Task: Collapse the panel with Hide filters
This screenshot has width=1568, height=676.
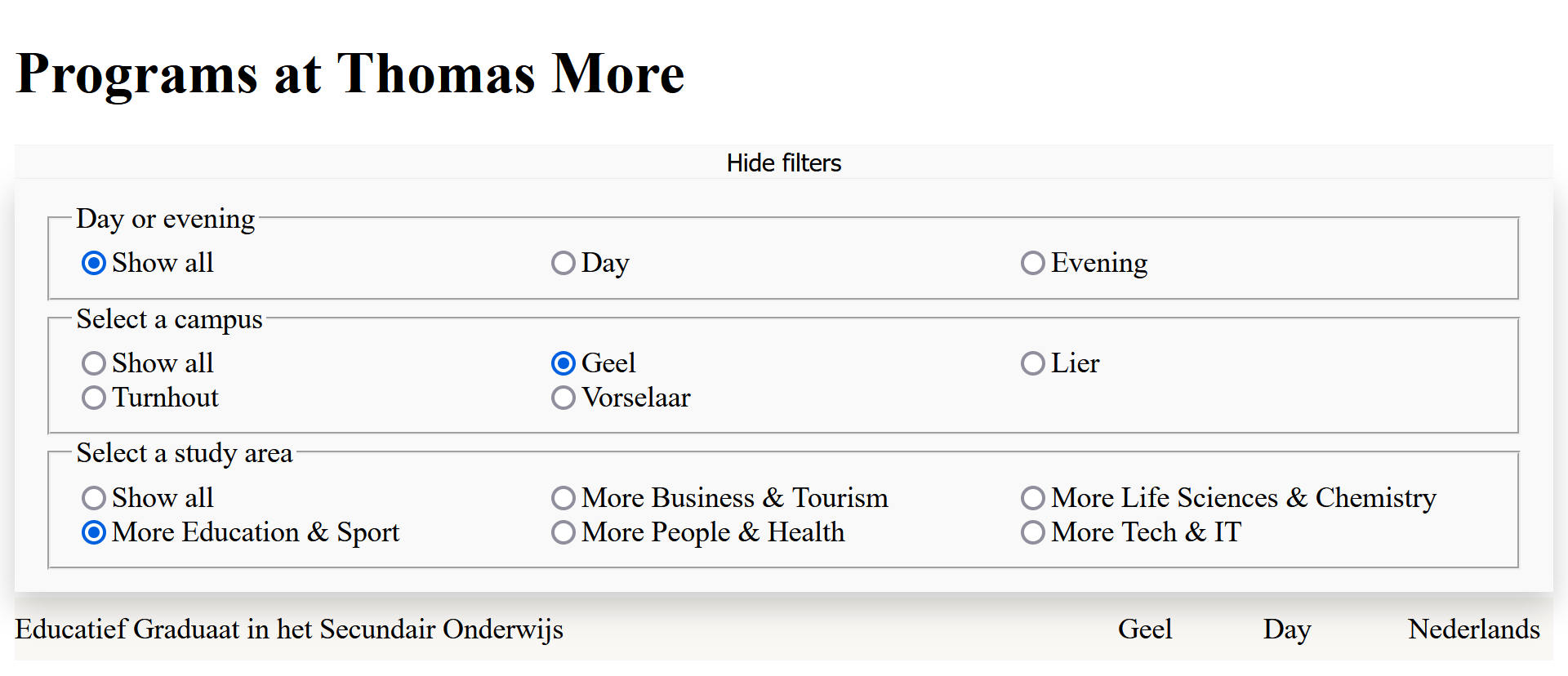Action: point(783,162)
